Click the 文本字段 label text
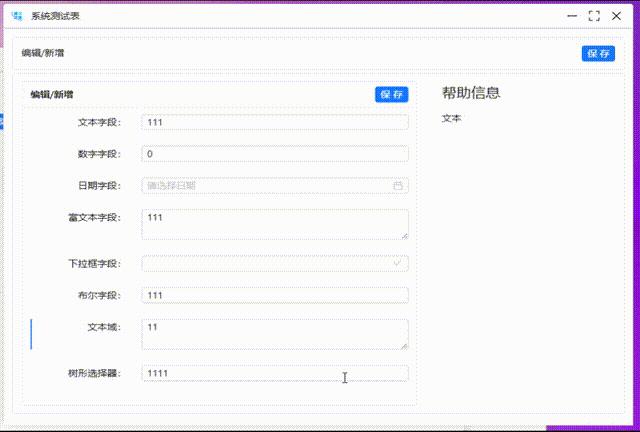Image resolution: width=640 pixels, height=432 pixels. 99,122
